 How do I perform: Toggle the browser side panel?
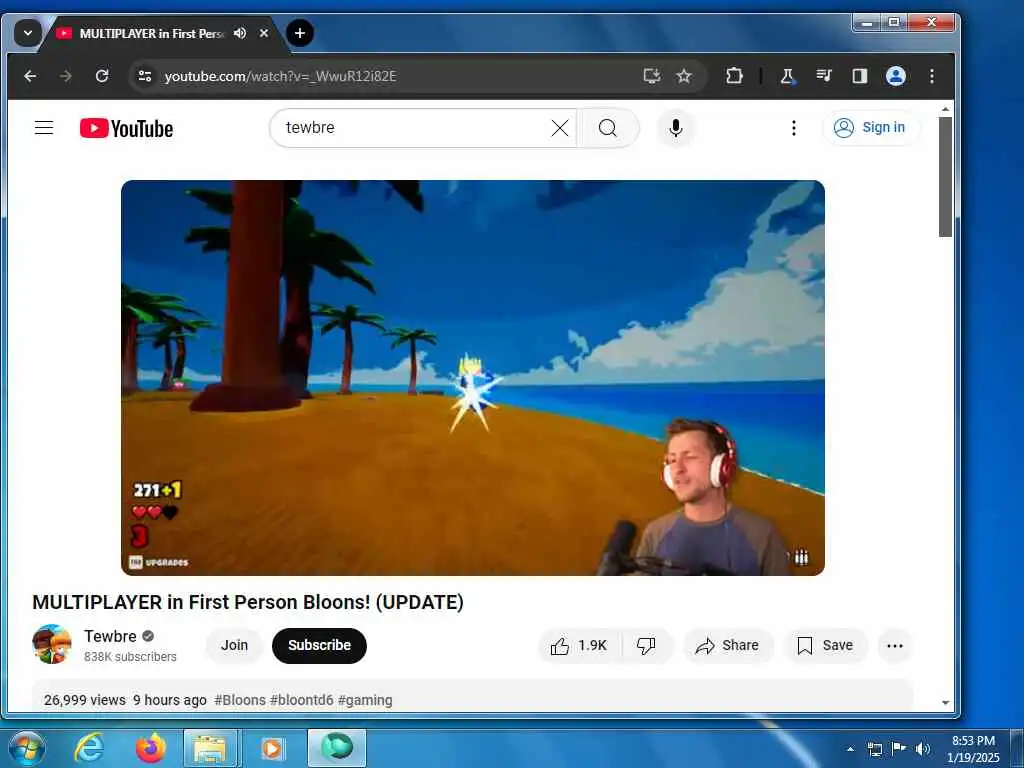859,76
